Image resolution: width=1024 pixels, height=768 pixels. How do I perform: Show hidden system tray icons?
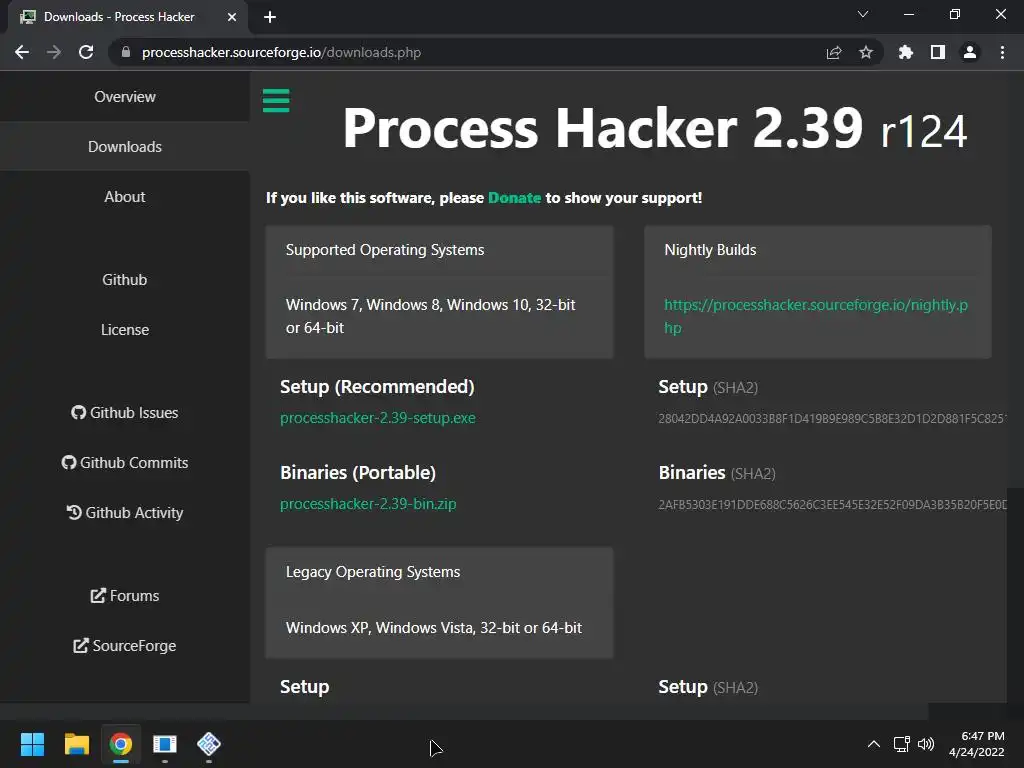(x=873, y=744)
